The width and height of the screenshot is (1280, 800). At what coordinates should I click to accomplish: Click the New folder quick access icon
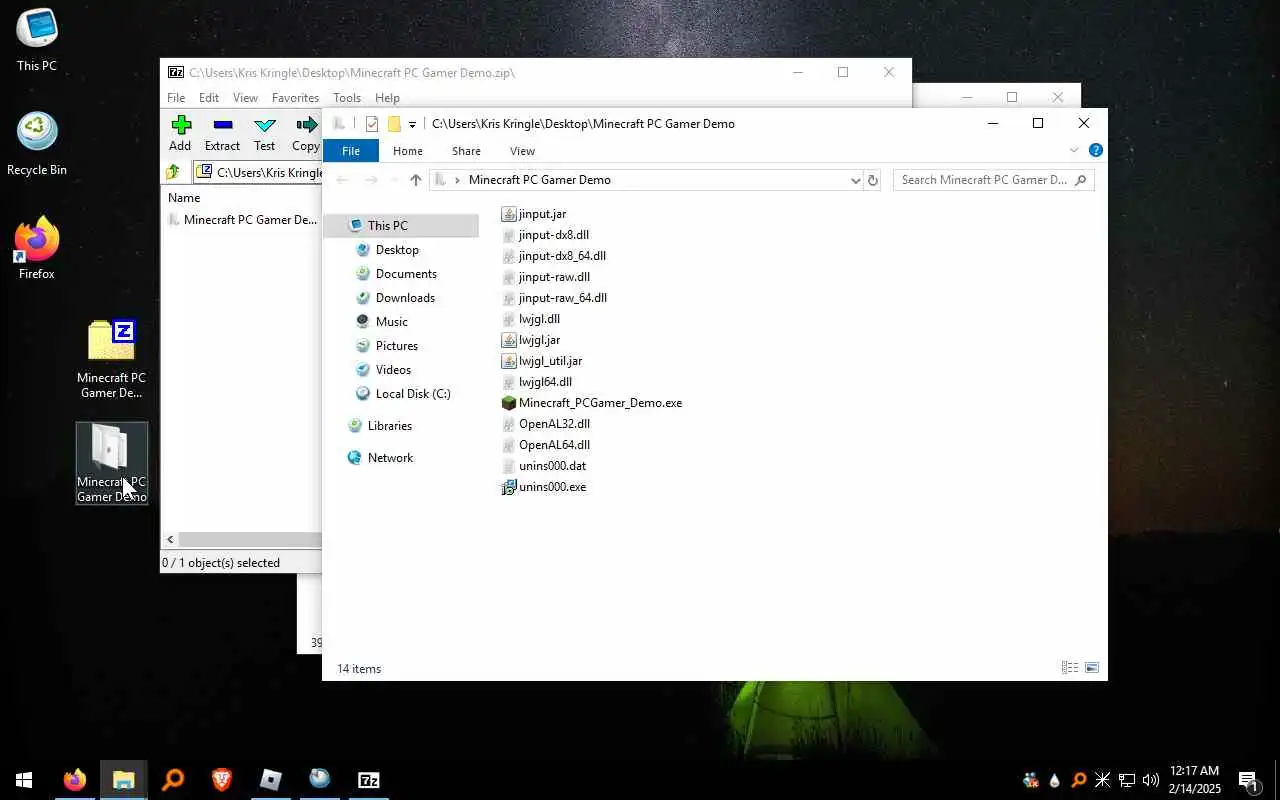pos(394,124)
